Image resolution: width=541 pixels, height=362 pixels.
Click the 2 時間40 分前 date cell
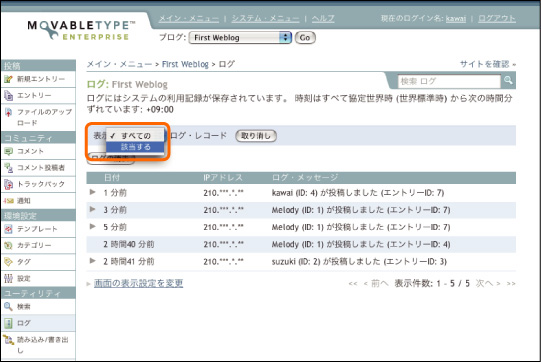pyautogui.click(x=129, y=244)
